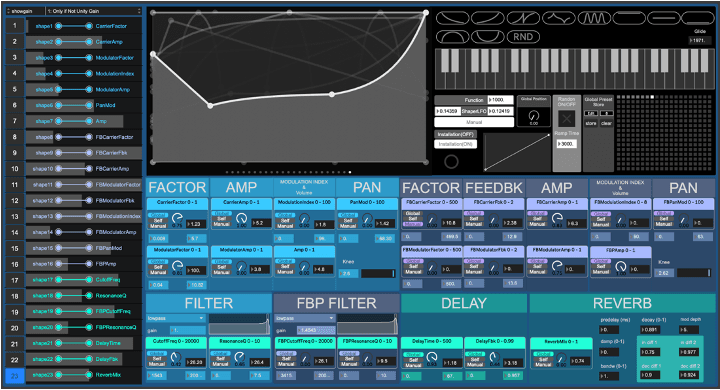Image resolution: width=720 pixels, height=390 pixels.
Task: Set ReverbMix mode to Manual
Action: click(543, 365)
